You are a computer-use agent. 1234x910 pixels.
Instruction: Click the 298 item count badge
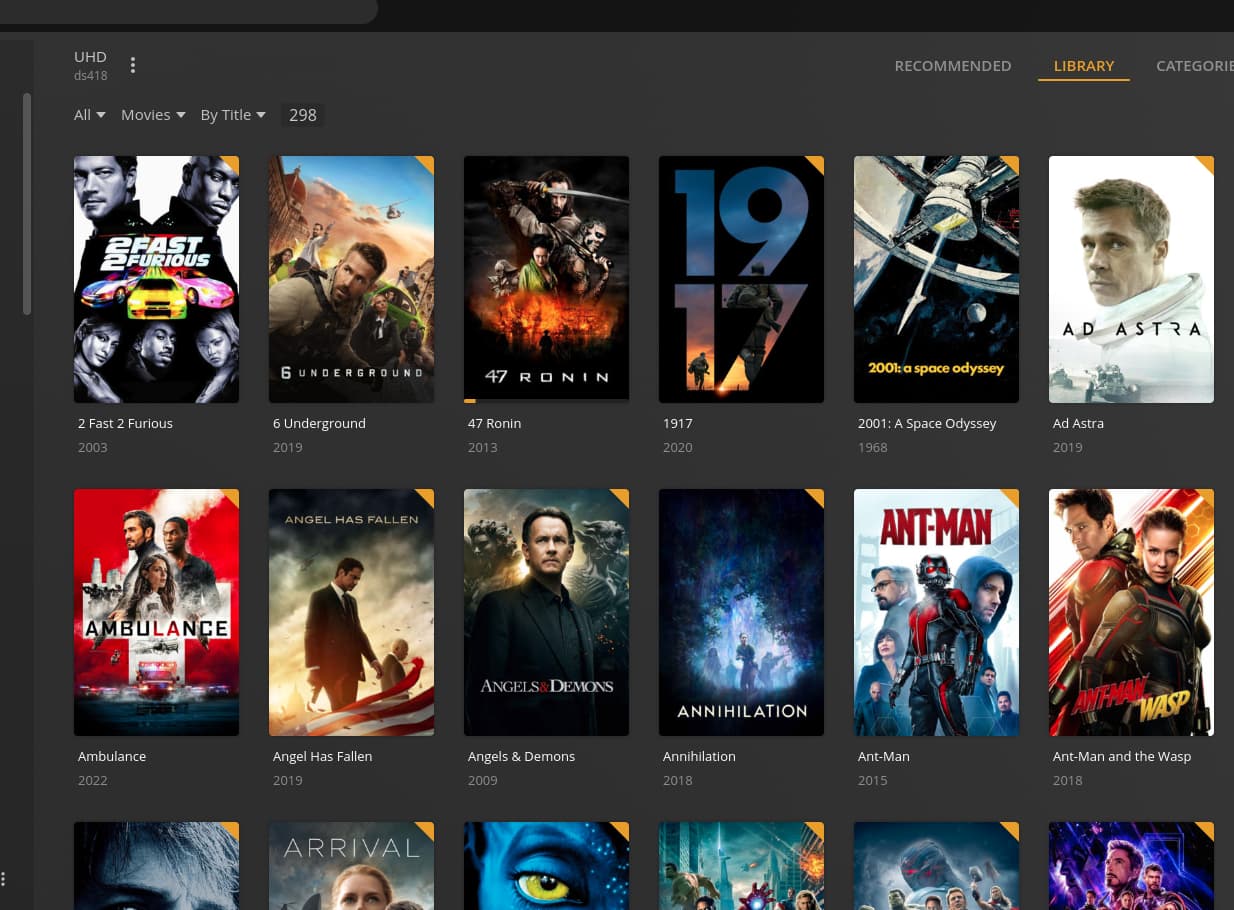pyautogui.click(x=303, y=115)
